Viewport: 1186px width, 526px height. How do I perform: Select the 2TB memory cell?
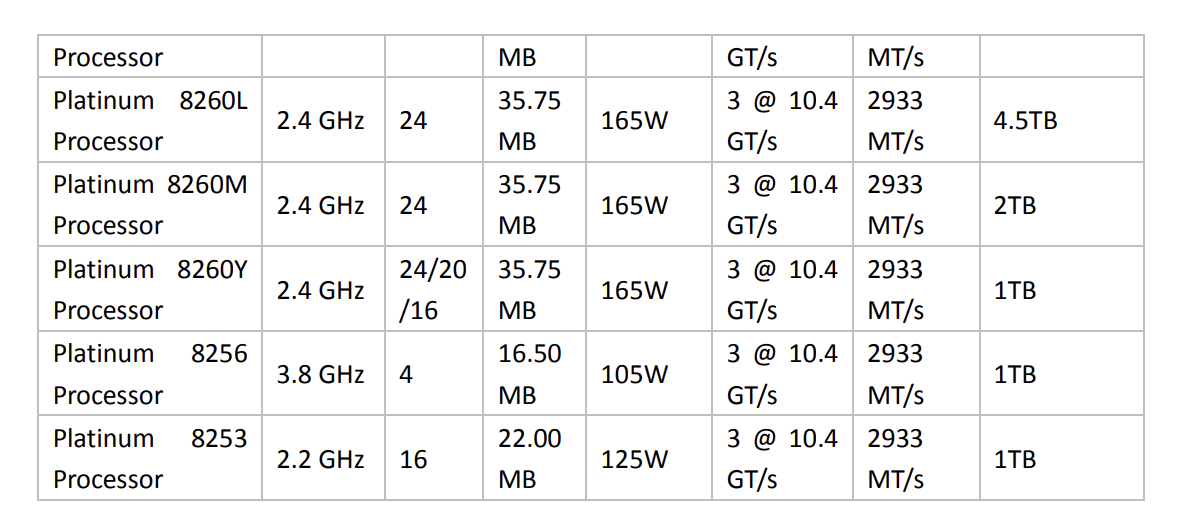pos(1015,206)
